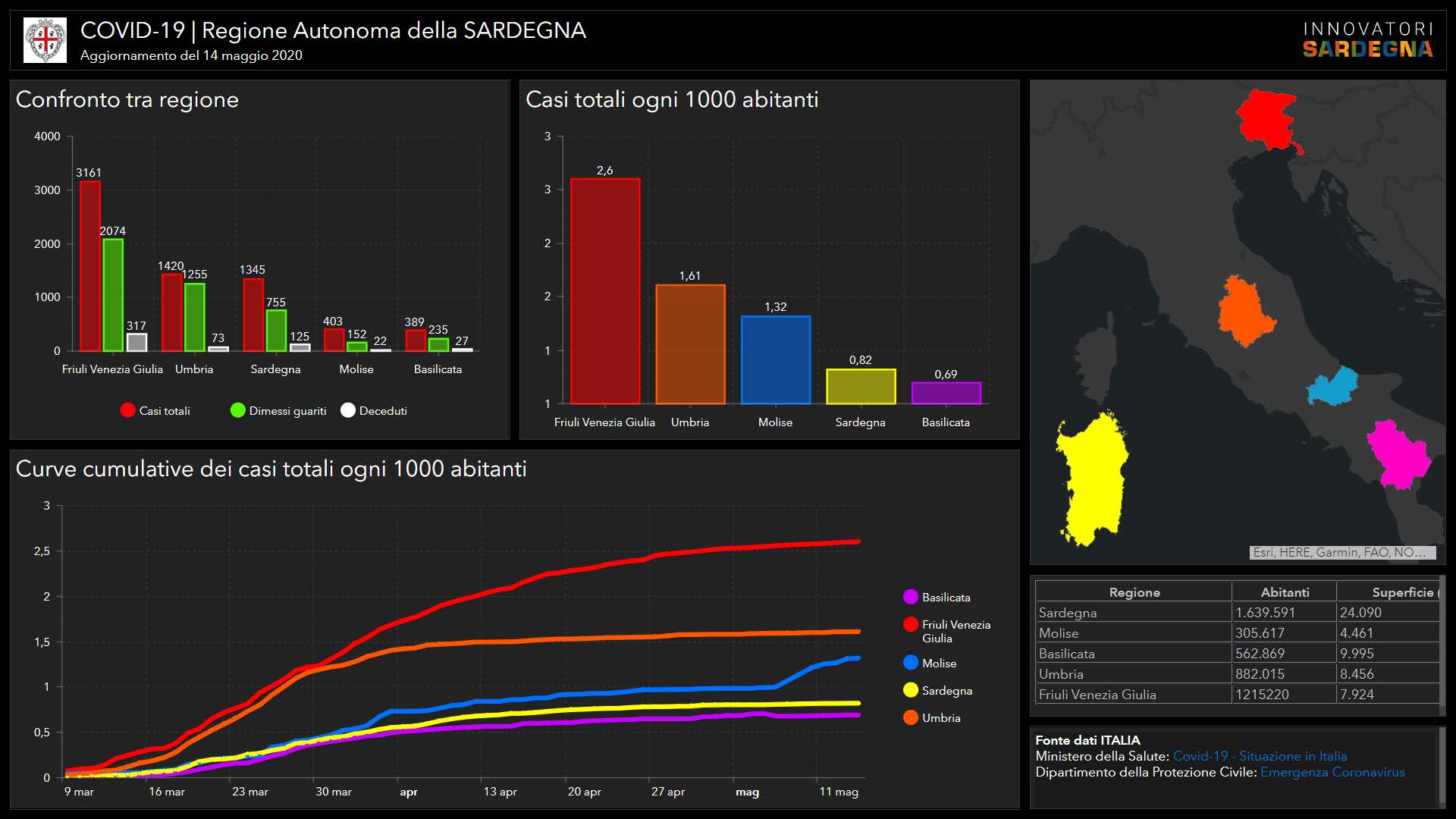Hide the Umbria curve via legend
This screenshot has height=819, width=1456.
[x=932, y=717]
